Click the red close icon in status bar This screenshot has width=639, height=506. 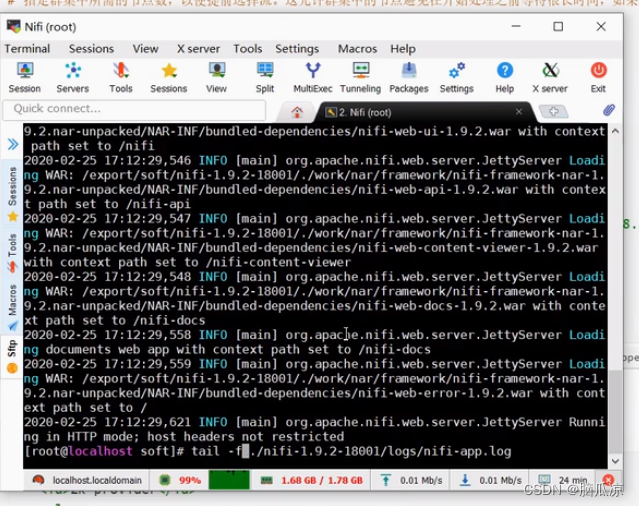point(608,480)
